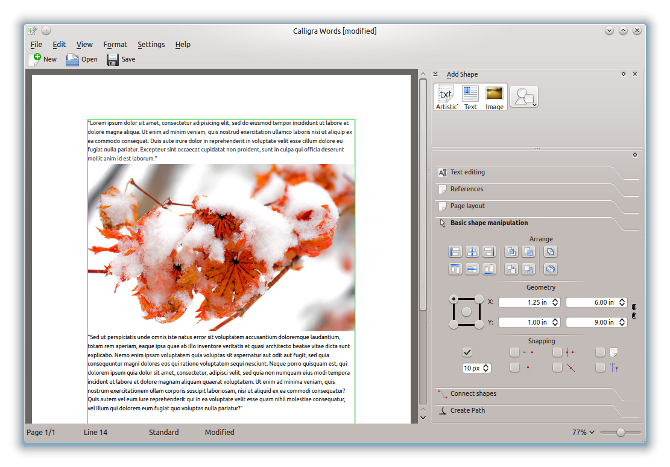Click the width 6.00 in field
670x467 pixels.
point(596,302)
